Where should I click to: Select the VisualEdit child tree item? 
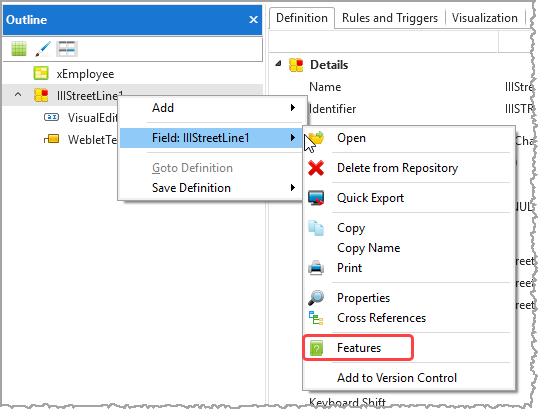(x=93, y=118)
